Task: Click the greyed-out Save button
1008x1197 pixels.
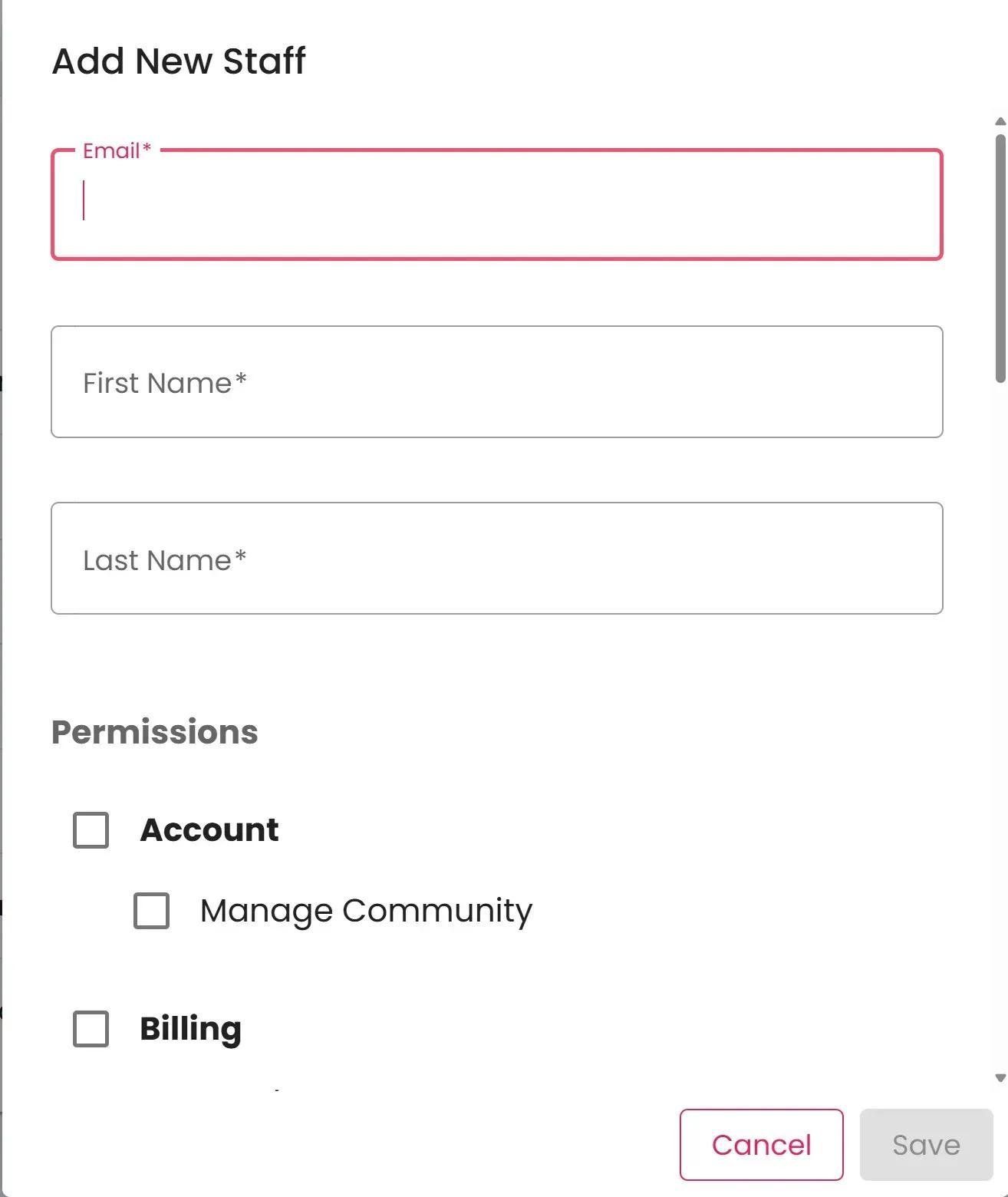Action: [x=926, y=1145]
